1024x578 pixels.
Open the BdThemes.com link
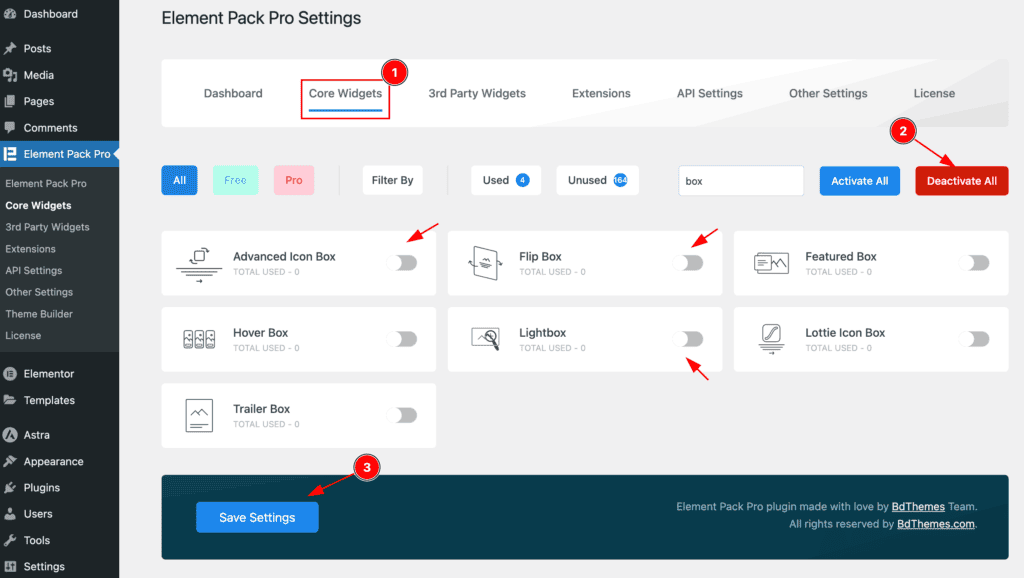point(936,524)
